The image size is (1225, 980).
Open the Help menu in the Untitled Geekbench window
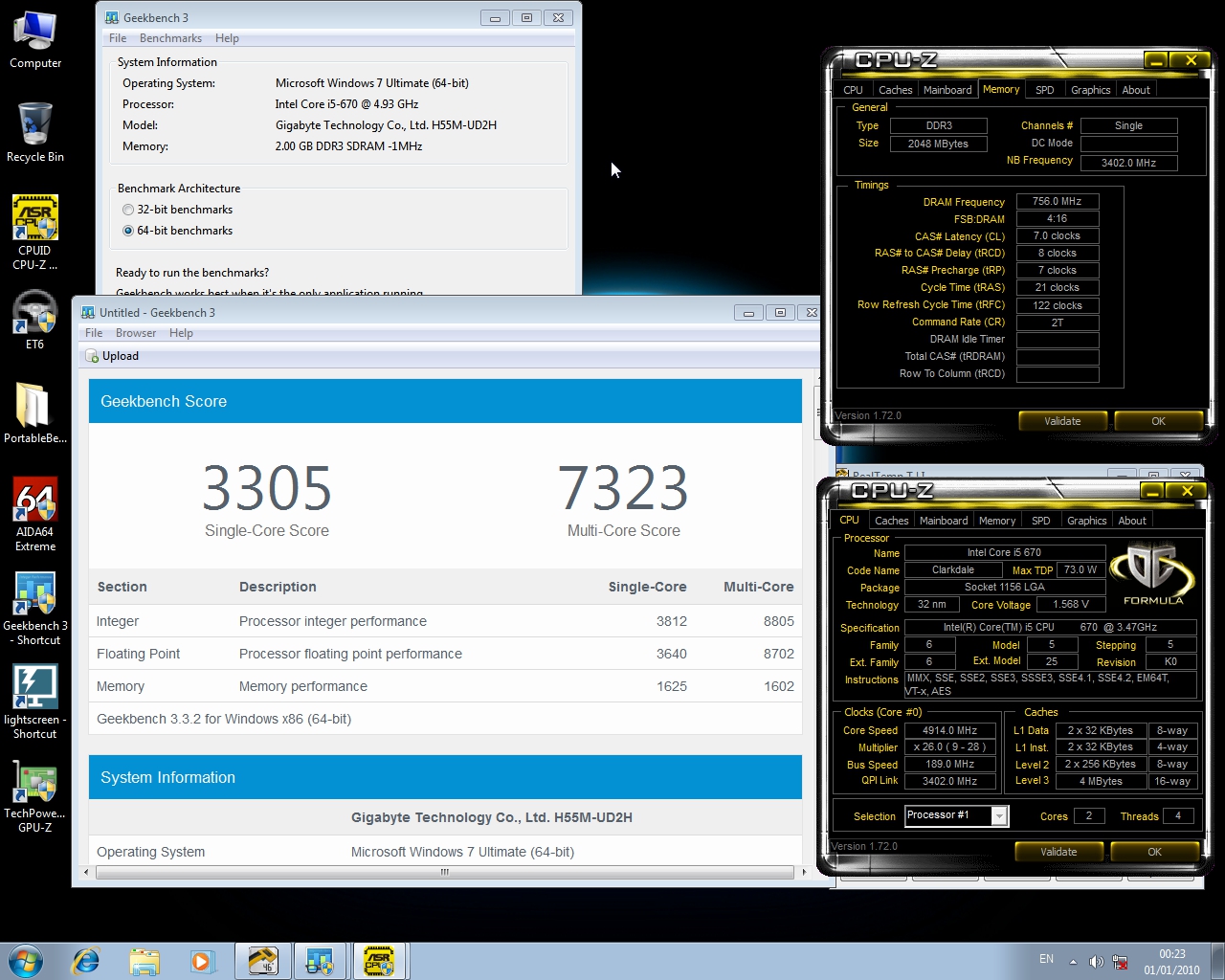(x=181, y=333)
